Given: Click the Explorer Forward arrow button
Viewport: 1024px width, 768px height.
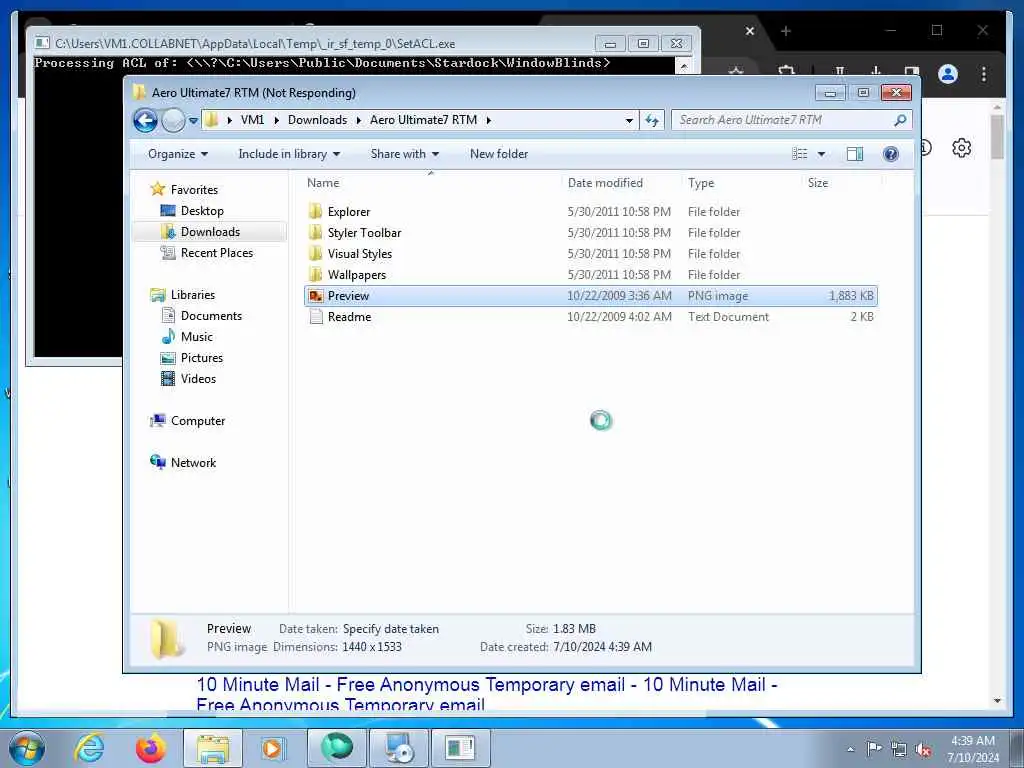Looking at the screenshot, I should [173, 120].
